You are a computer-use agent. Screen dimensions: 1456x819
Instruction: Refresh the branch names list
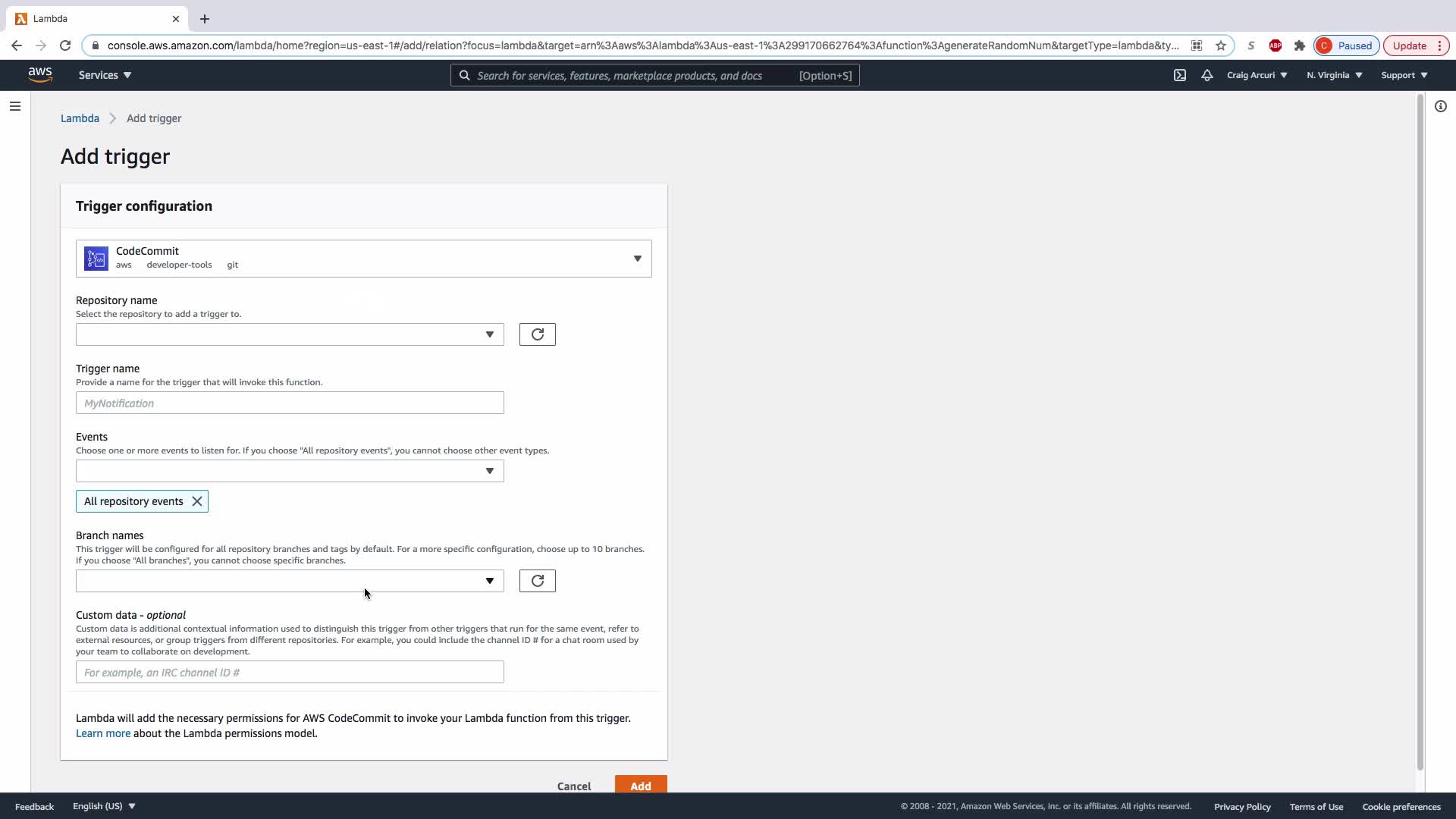(537, 581)
